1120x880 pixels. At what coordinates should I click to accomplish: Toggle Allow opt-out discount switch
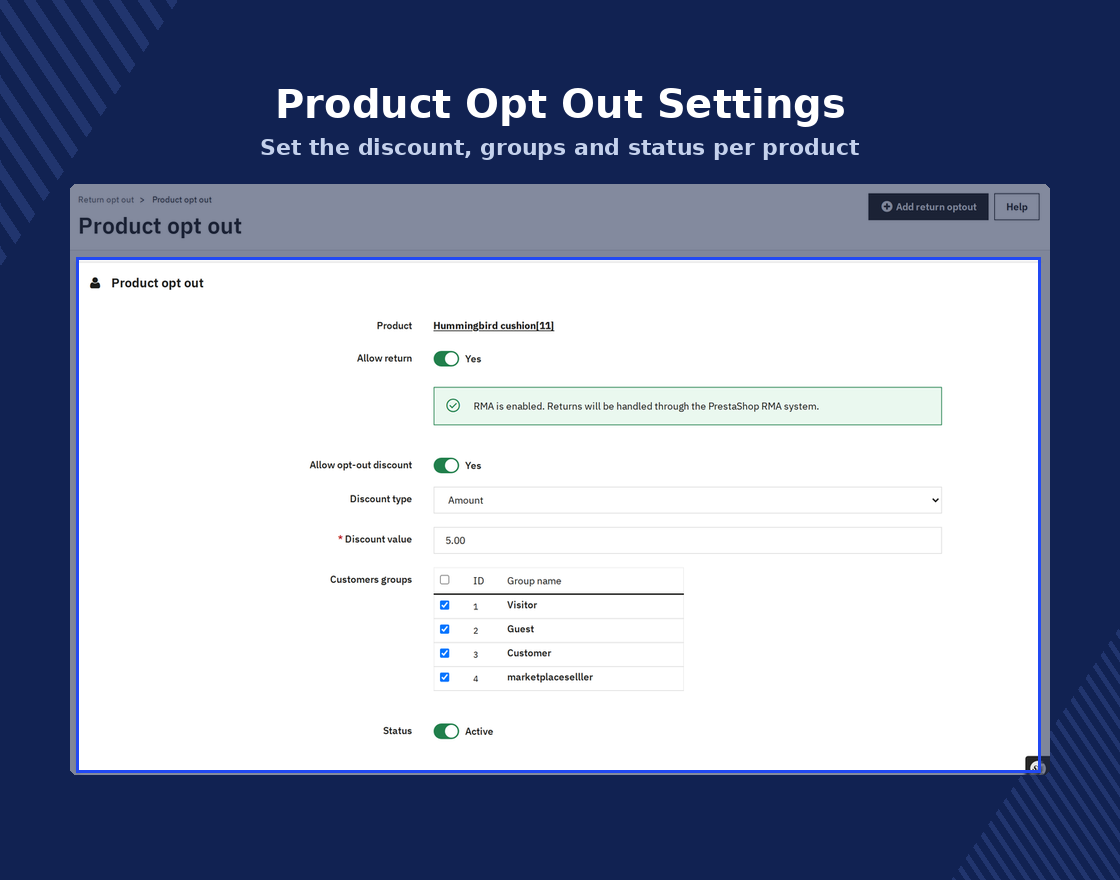click(x=446, y=465)
